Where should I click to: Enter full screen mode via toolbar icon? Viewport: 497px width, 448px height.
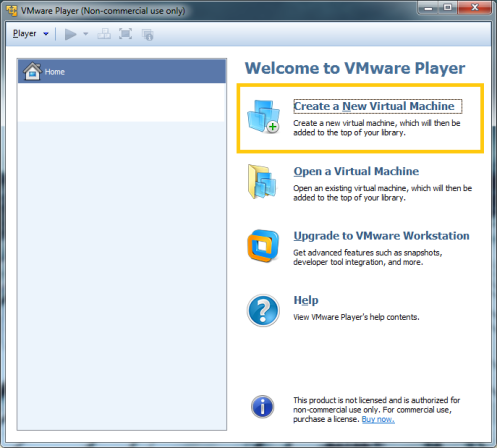point(125,34)
